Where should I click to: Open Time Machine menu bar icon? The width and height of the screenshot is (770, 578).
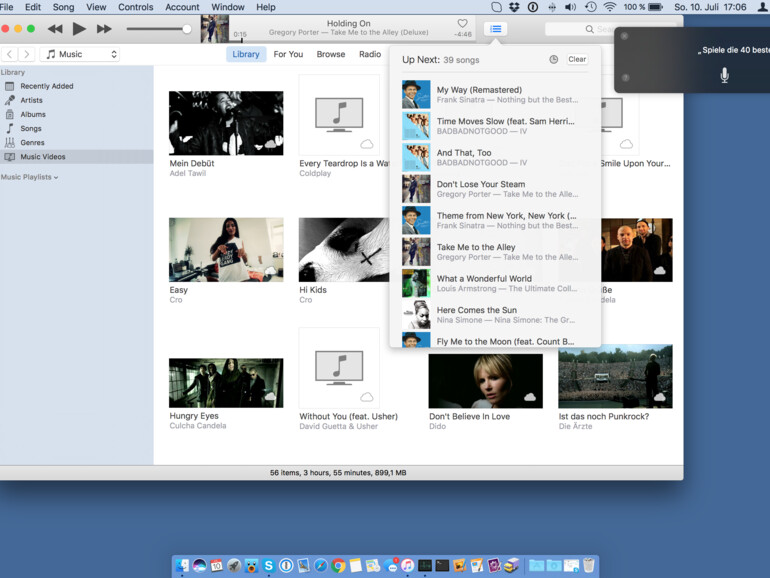point(590,7)
